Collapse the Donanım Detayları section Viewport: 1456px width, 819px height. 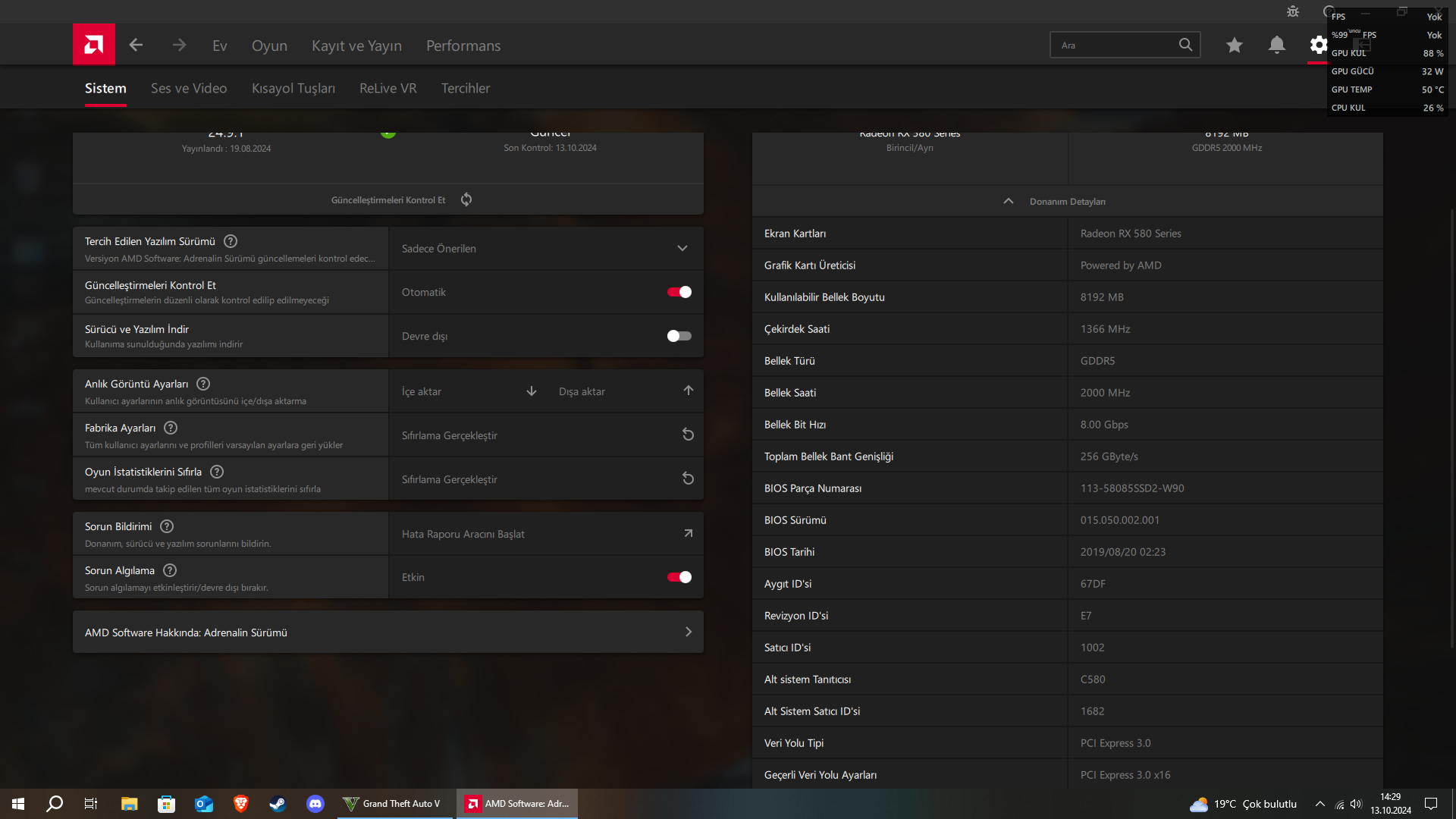1008,201
